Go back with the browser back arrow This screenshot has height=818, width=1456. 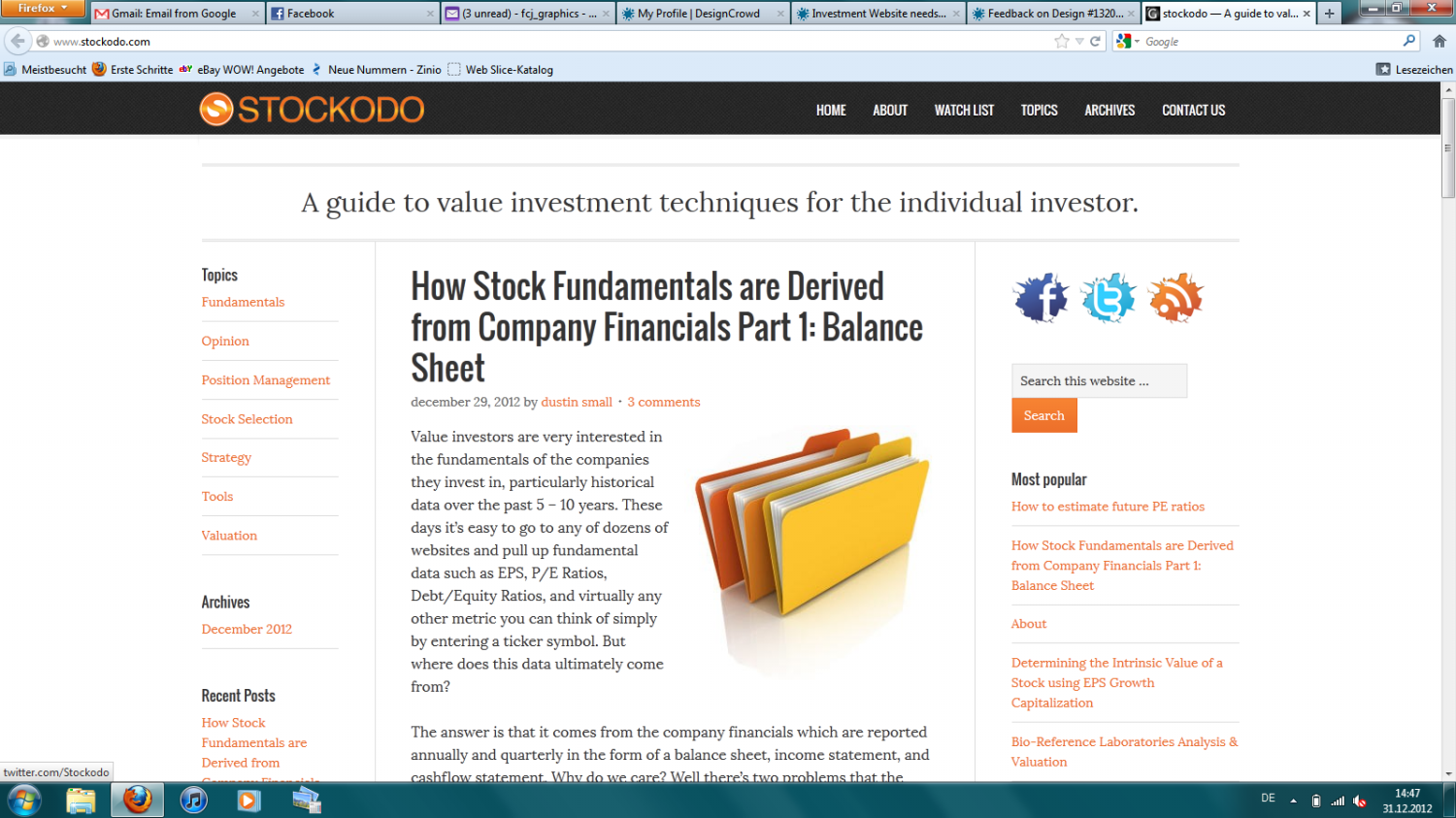[x=17, y=41]
